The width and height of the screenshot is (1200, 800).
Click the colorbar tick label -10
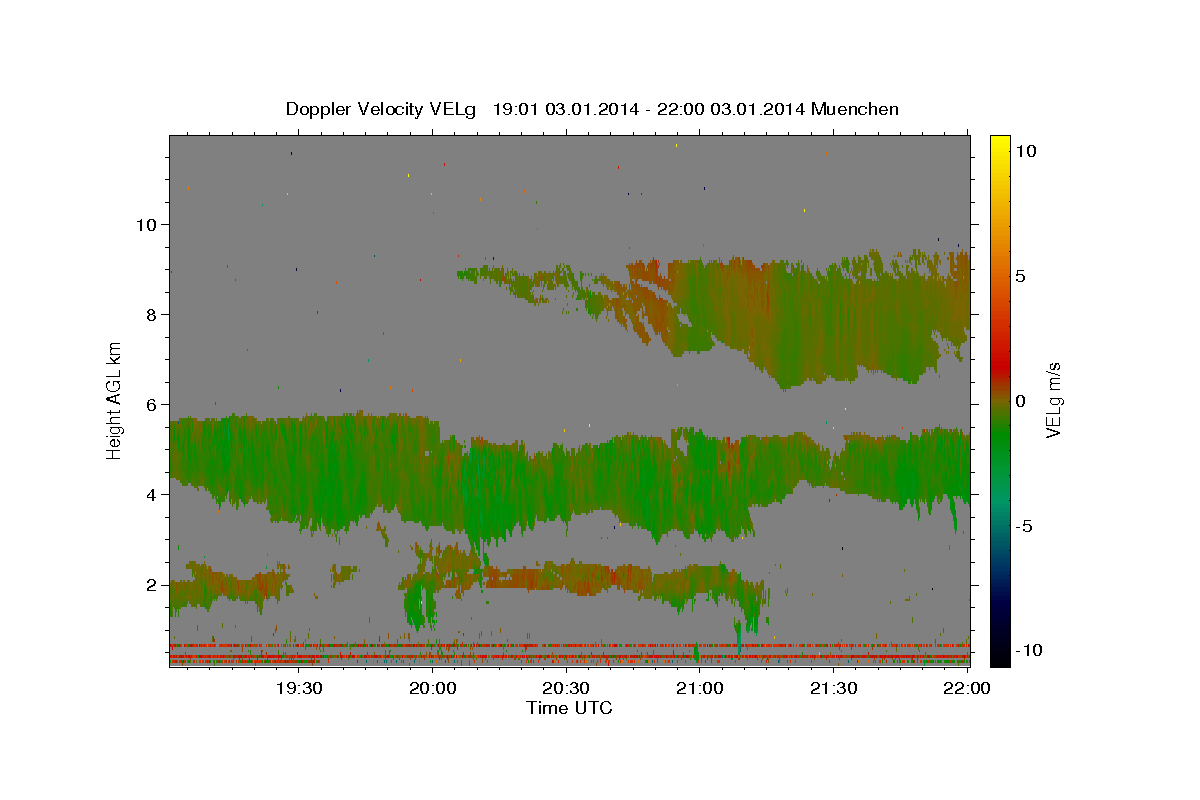(x=1028, y=651)
